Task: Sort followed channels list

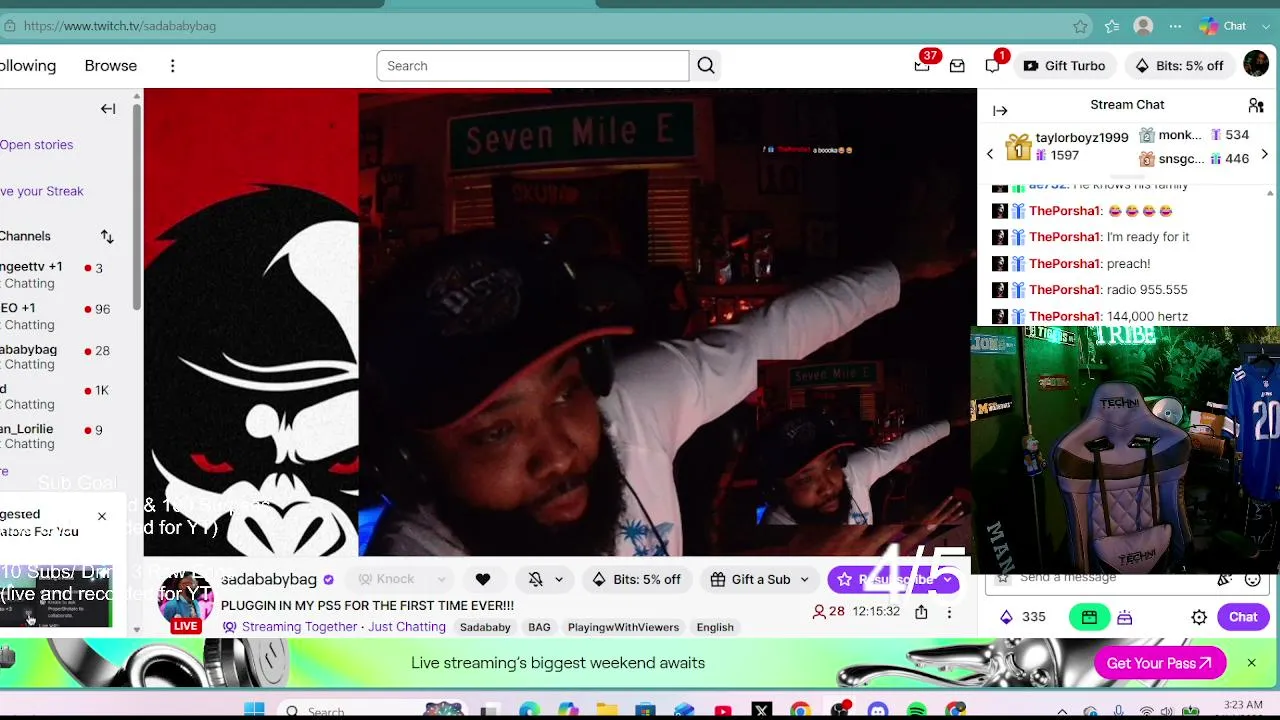Action: coord(107,237)
